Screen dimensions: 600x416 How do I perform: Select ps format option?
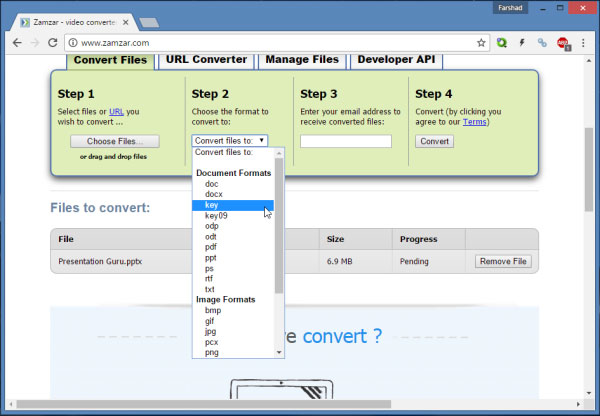233,268
